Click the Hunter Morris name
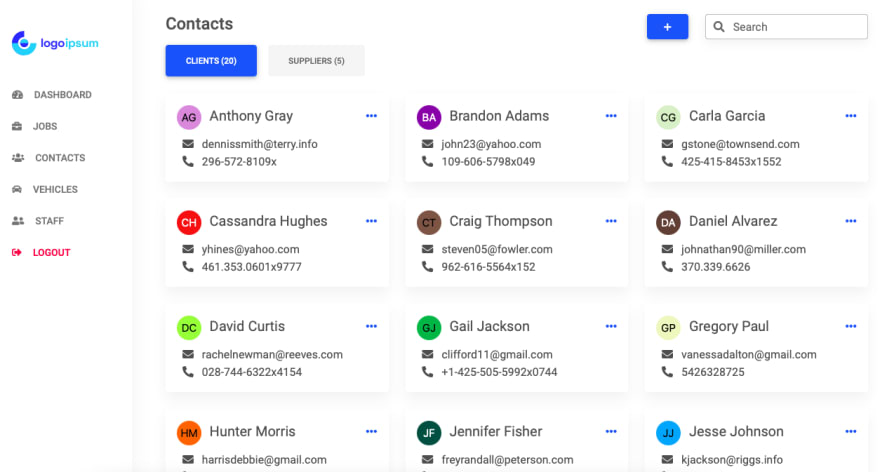Image resolution: width=880 pixels, height=472 pixels. pyautogui.click(x=252, y=432)
